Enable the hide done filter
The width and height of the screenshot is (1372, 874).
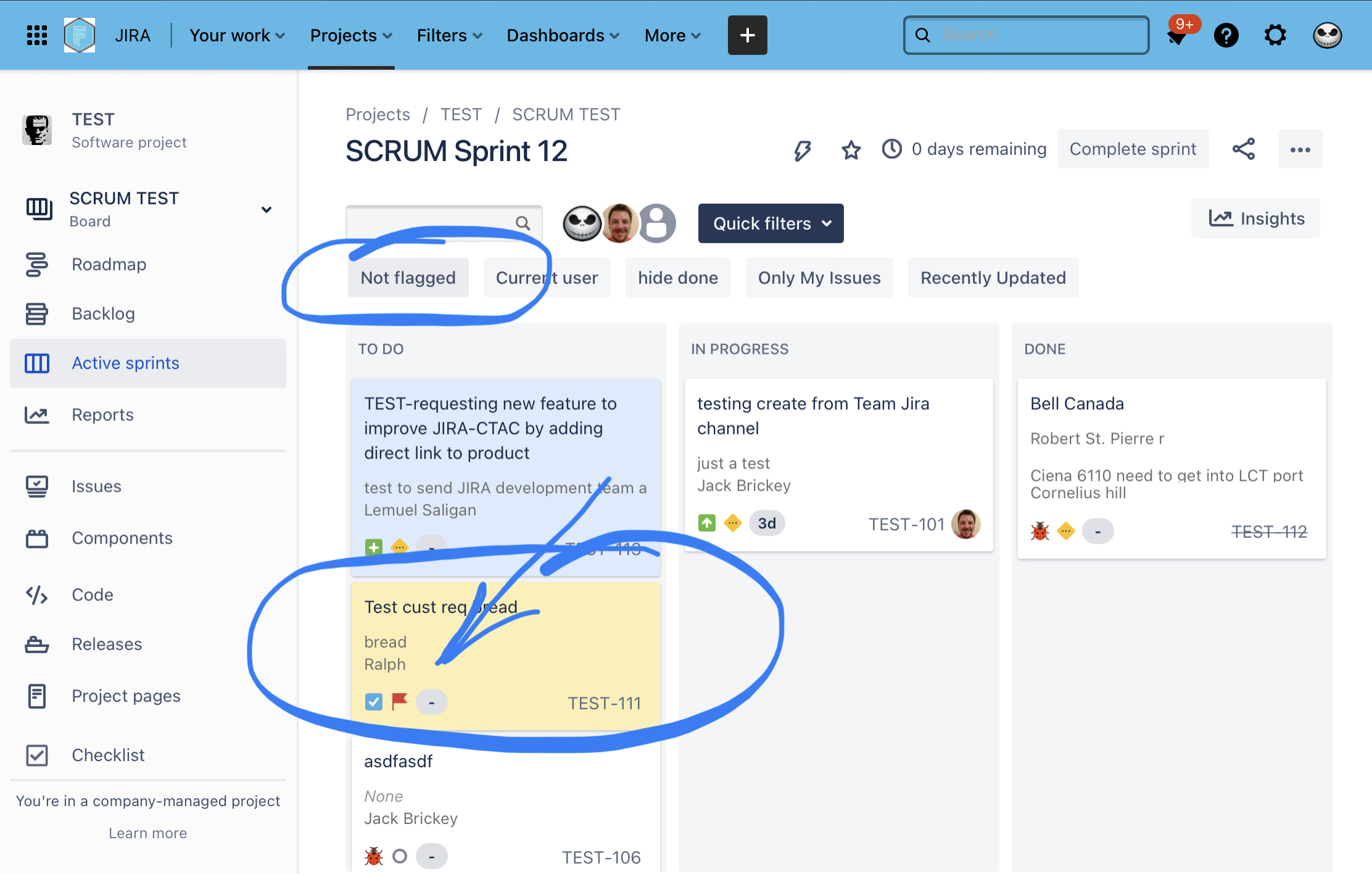click(677, 277)
